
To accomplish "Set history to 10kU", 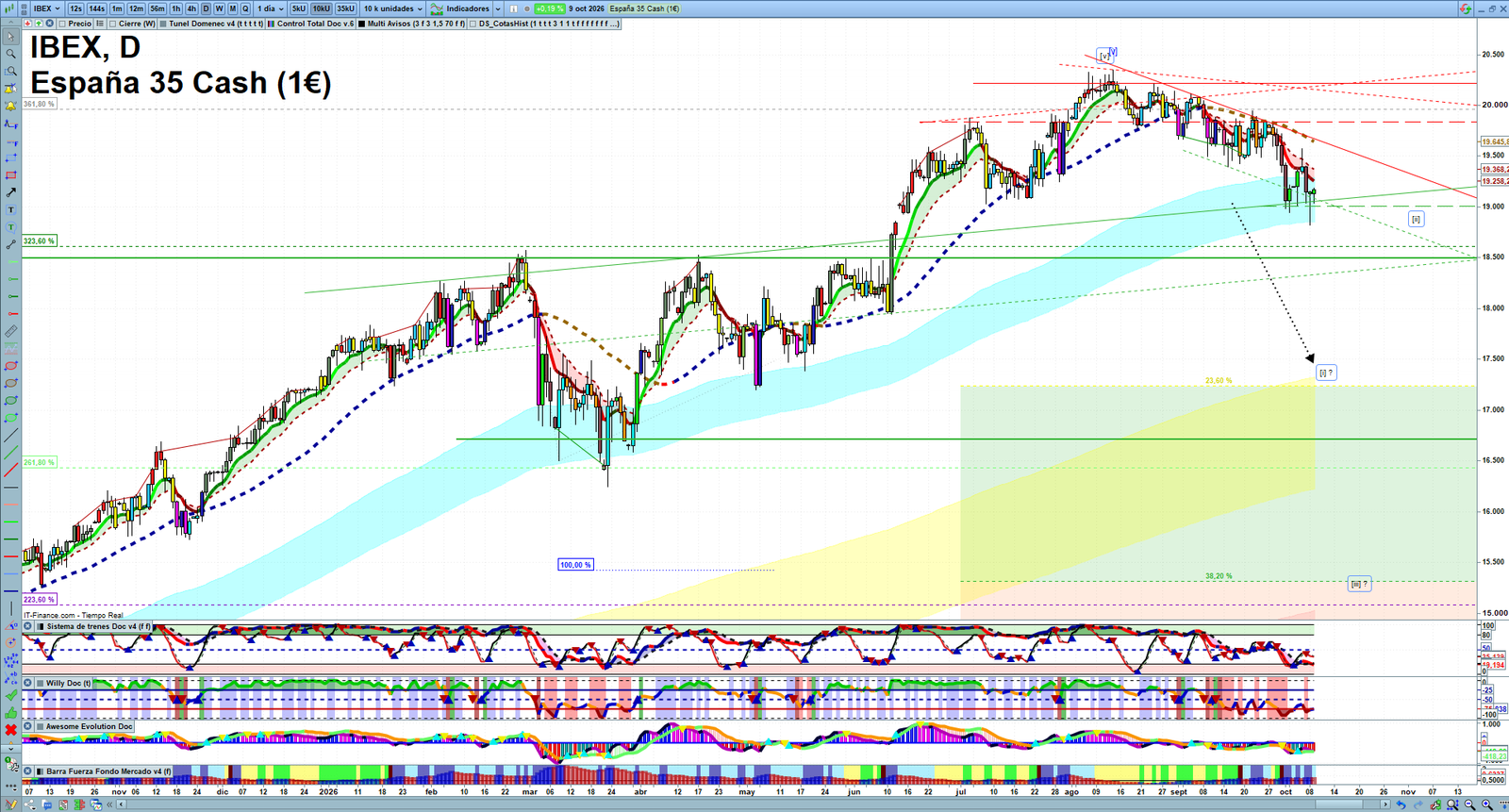I will 322,8.
